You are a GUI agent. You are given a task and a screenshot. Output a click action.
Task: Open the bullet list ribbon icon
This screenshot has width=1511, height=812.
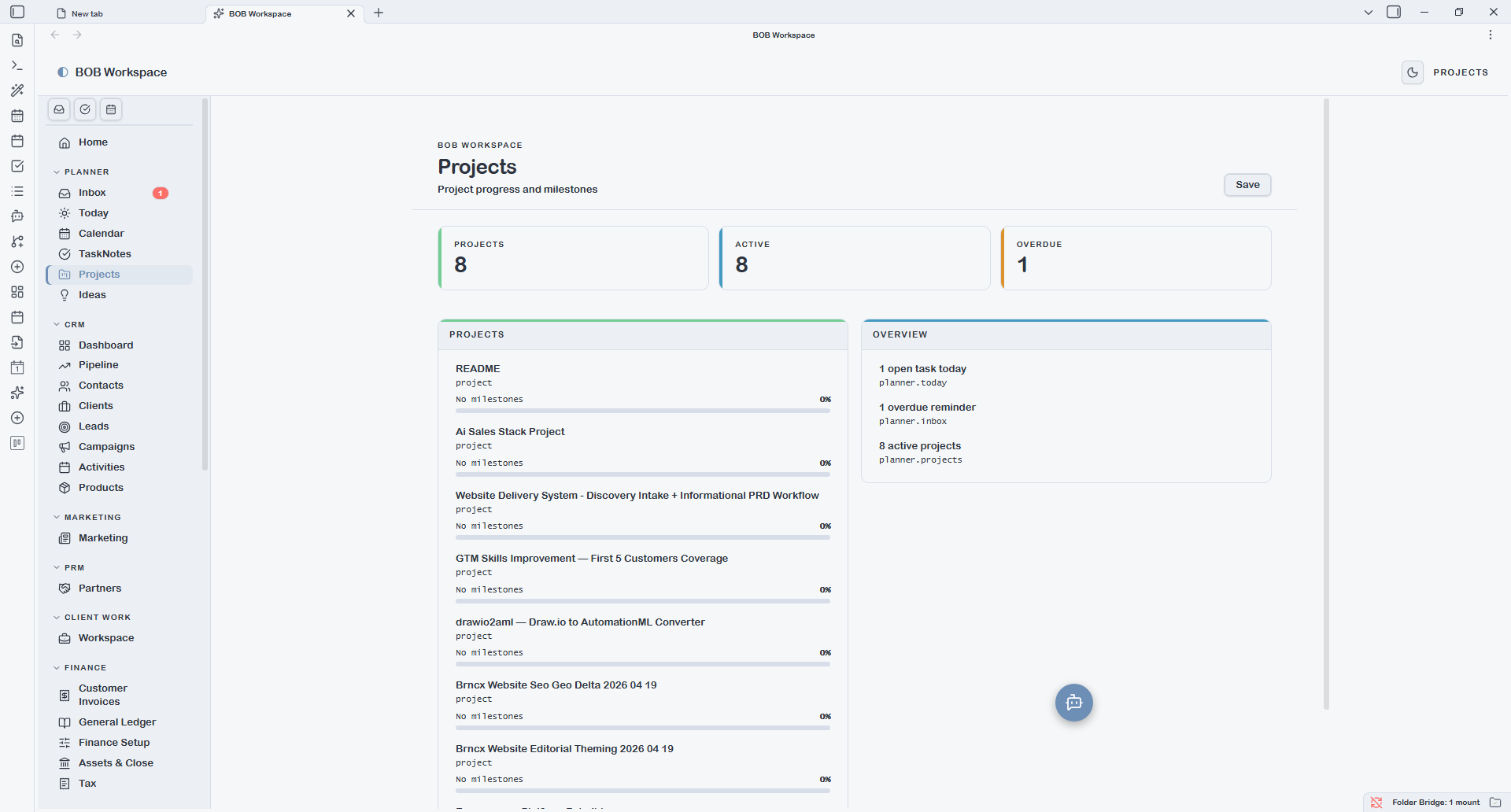tap(17, 191)
